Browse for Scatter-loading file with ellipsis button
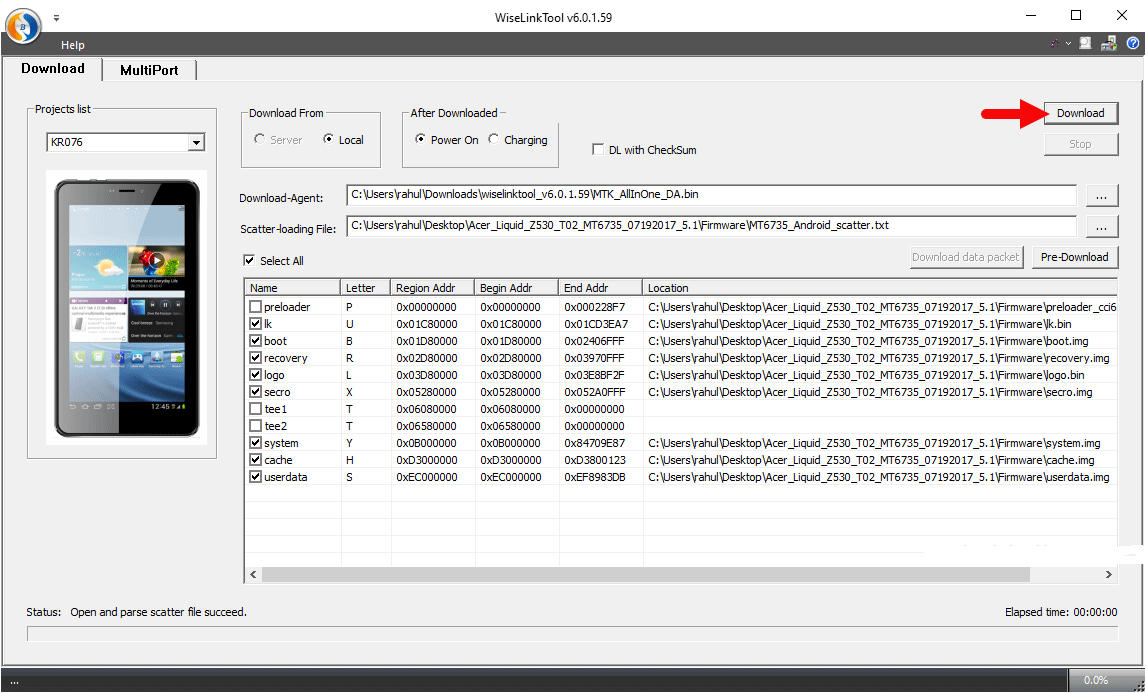1146x693 pixels. [x=1101, y=226]
